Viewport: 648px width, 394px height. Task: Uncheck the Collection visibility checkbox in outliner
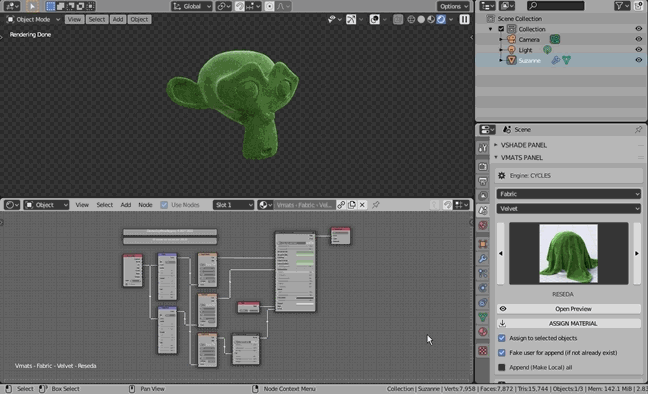pos(501,29)
